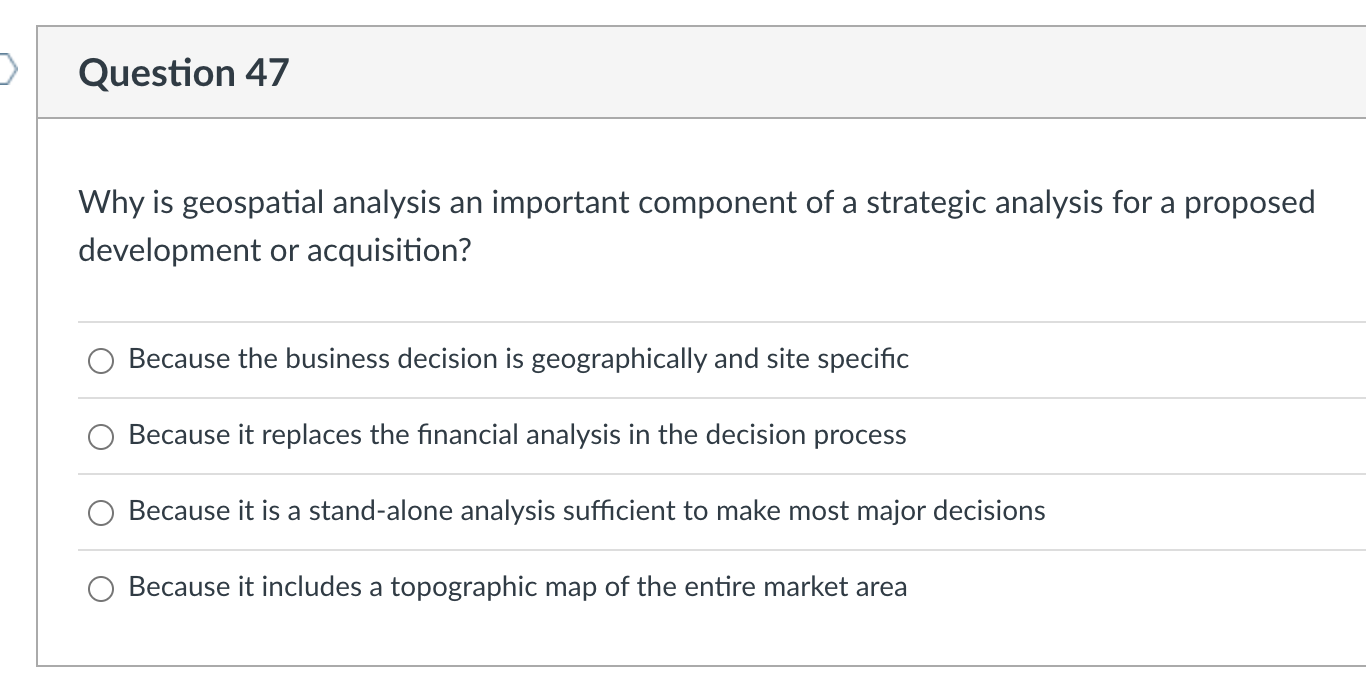1366x680 pixels.
Task: Mark the 'stand-alone analysis' radio button
Action: [x=100, y=513]
